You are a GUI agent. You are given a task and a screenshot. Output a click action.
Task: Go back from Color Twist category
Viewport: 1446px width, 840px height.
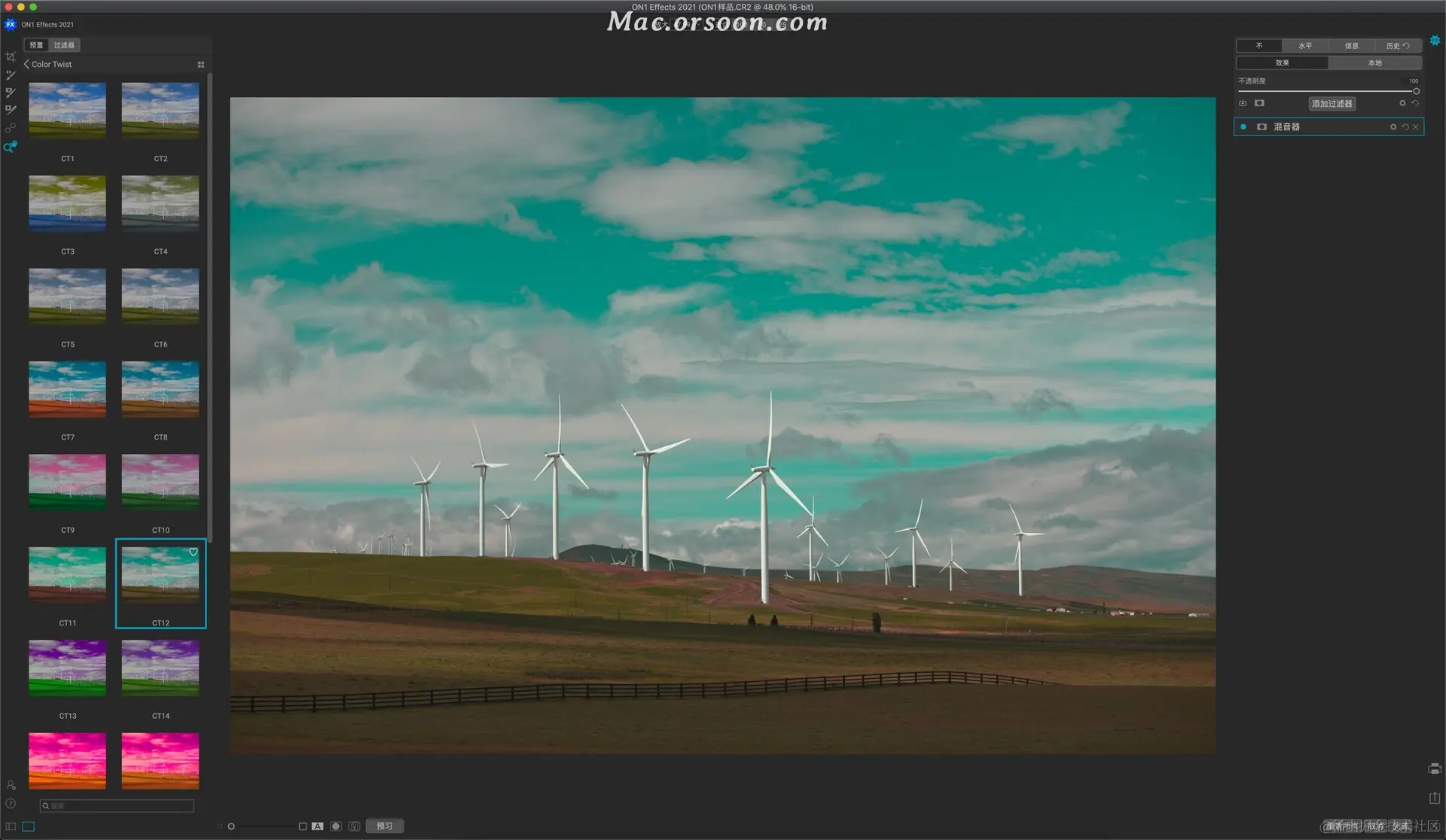(x=27, y=65)
